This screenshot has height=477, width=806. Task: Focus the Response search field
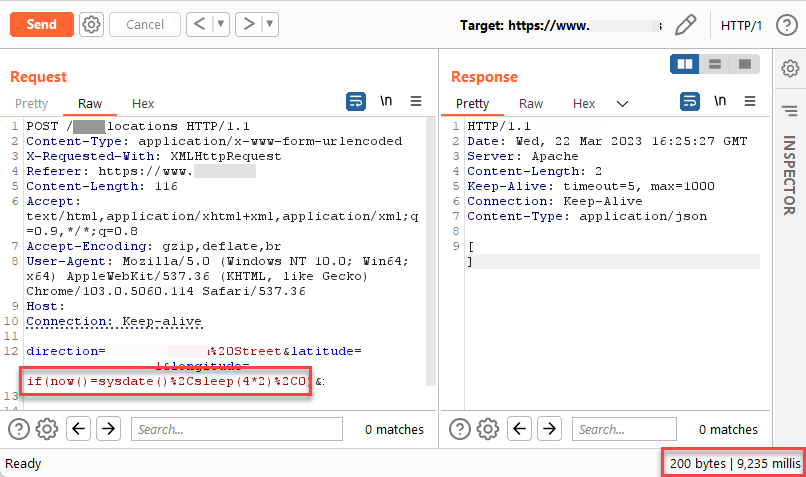[625, 429]
